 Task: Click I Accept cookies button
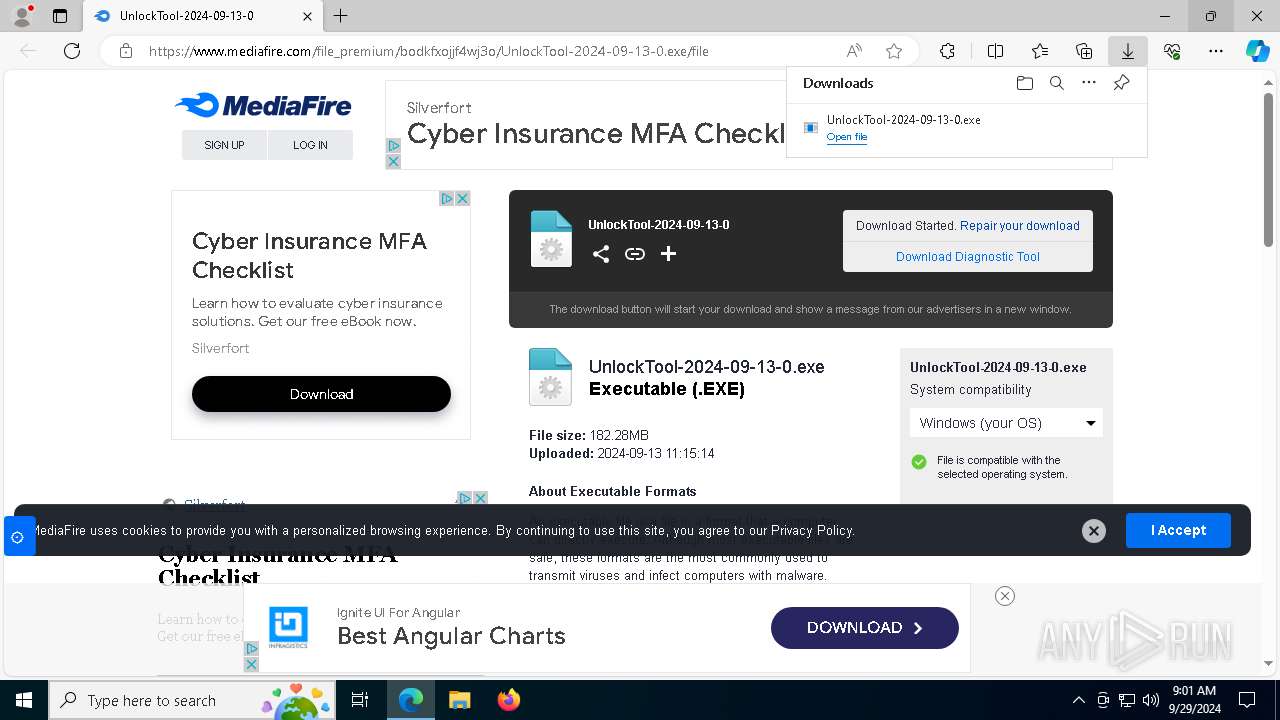(x=1178, y=530)
